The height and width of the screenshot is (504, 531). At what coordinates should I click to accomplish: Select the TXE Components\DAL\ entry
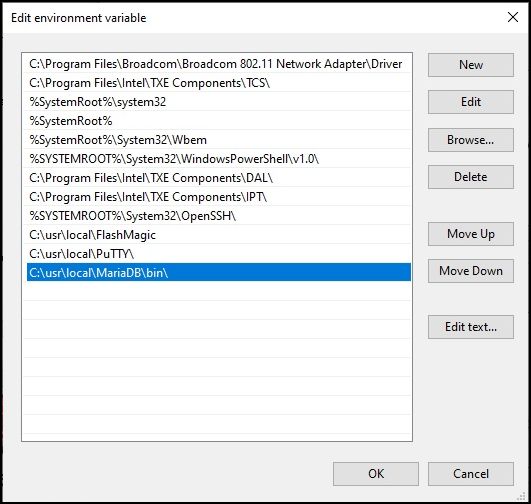(x=219, y=178)
